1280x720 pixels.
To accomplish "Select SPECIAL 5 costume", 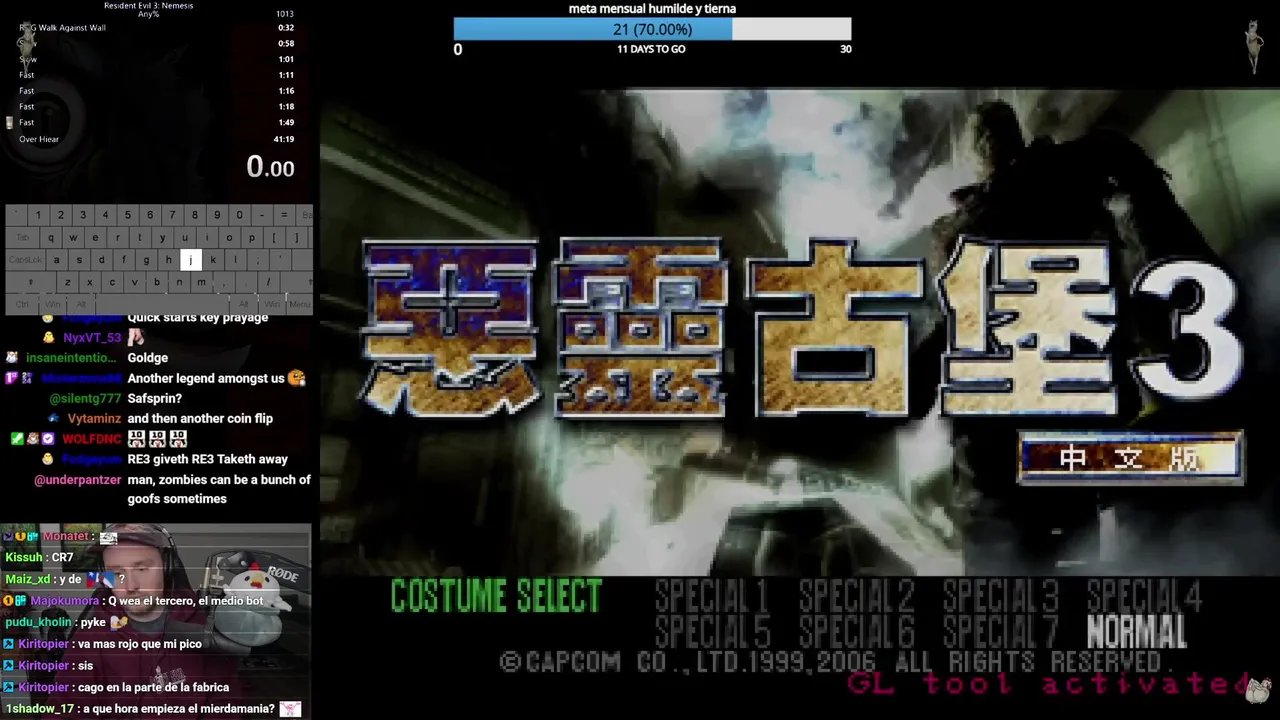I will coord(711,631).
